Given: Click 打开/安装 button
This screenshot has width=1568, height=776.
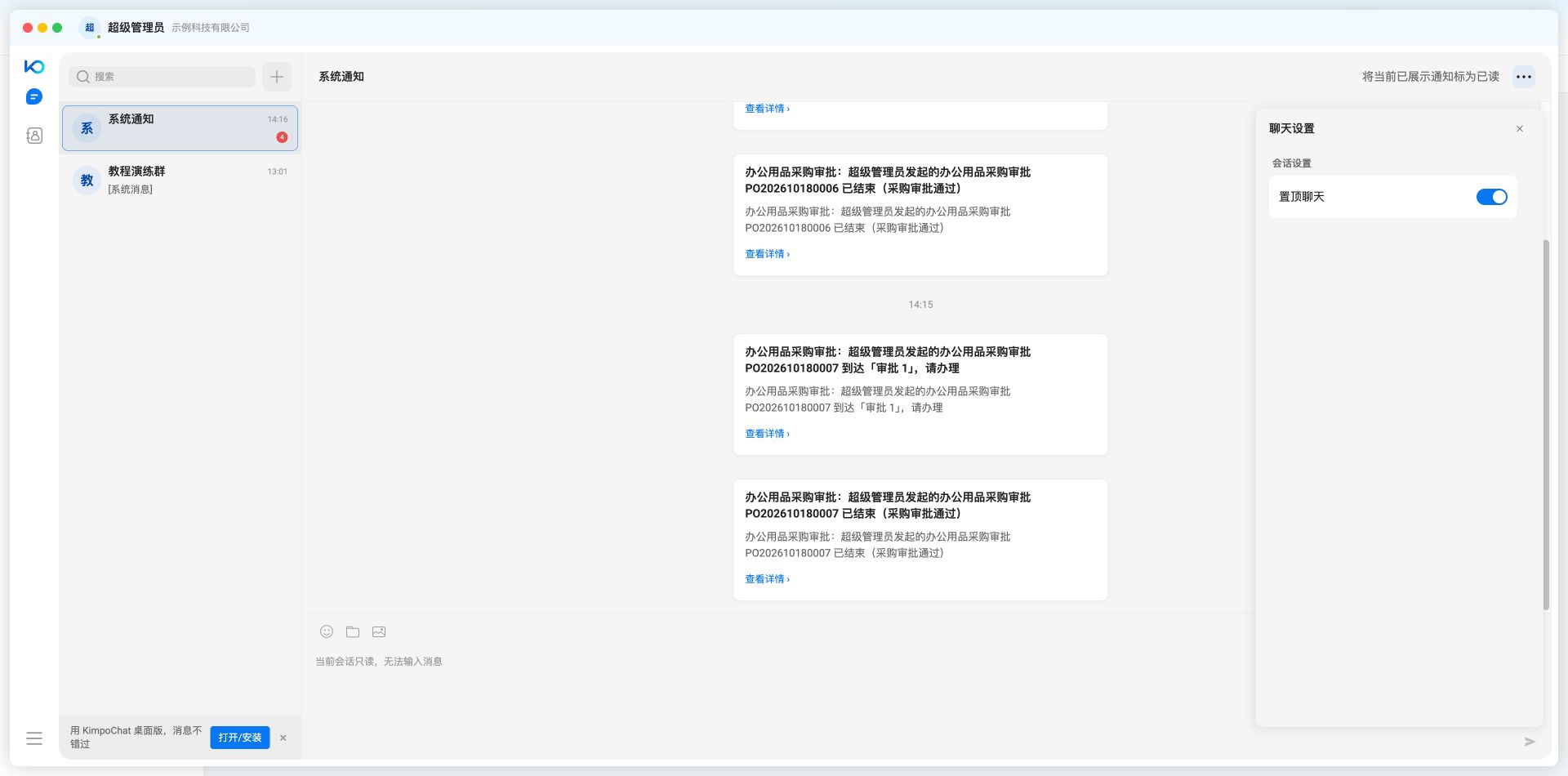Looking at the screenshot, I should [240, 738].
